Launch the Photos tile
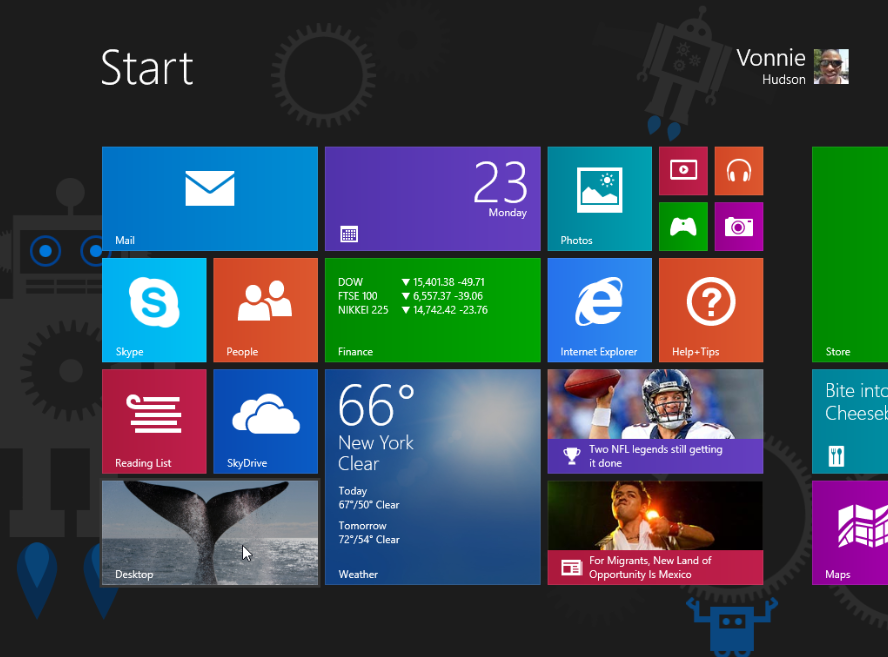Screen dimensions: 888x657 click(x=599, y=198)
